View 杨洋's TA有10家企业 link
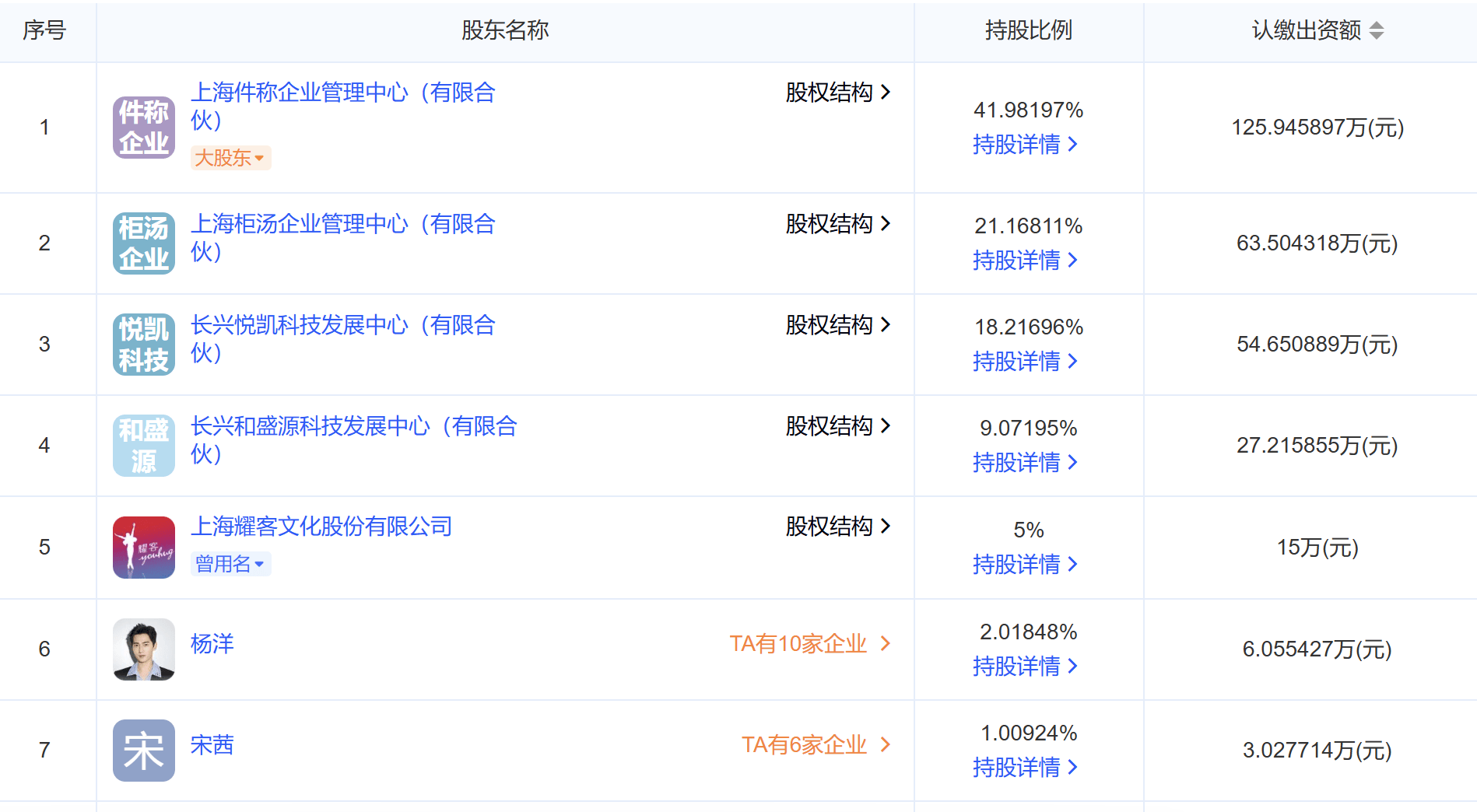The width and height of the screenshot is (1477, 812). 809,644
